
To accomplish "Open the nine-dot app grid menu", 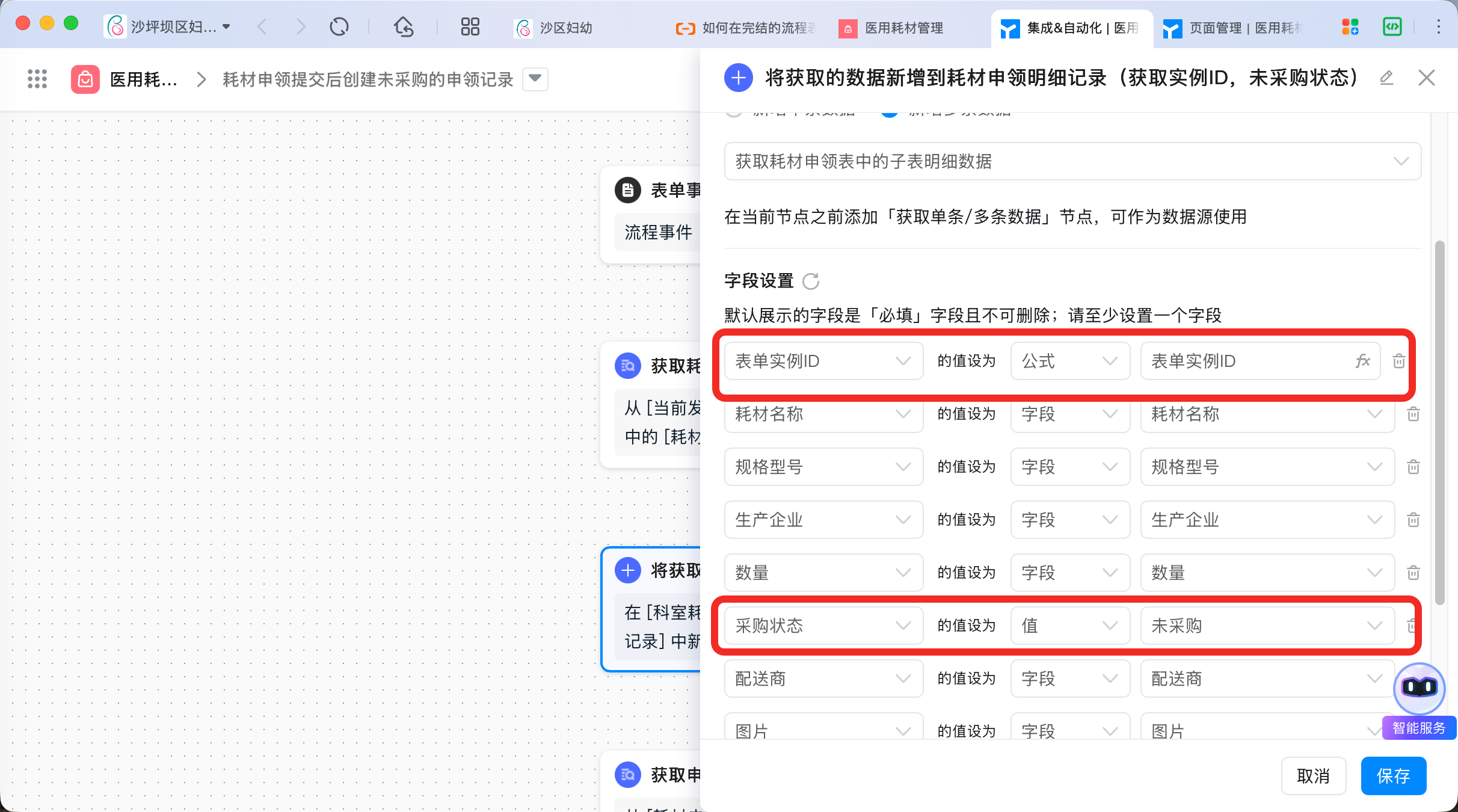I will coord(37,79).
